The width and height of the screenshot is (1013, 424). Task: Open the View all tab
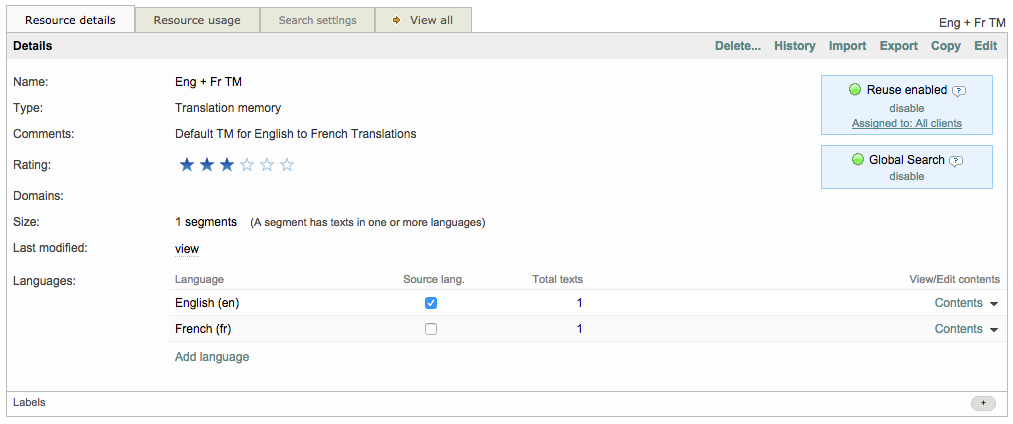423,20
